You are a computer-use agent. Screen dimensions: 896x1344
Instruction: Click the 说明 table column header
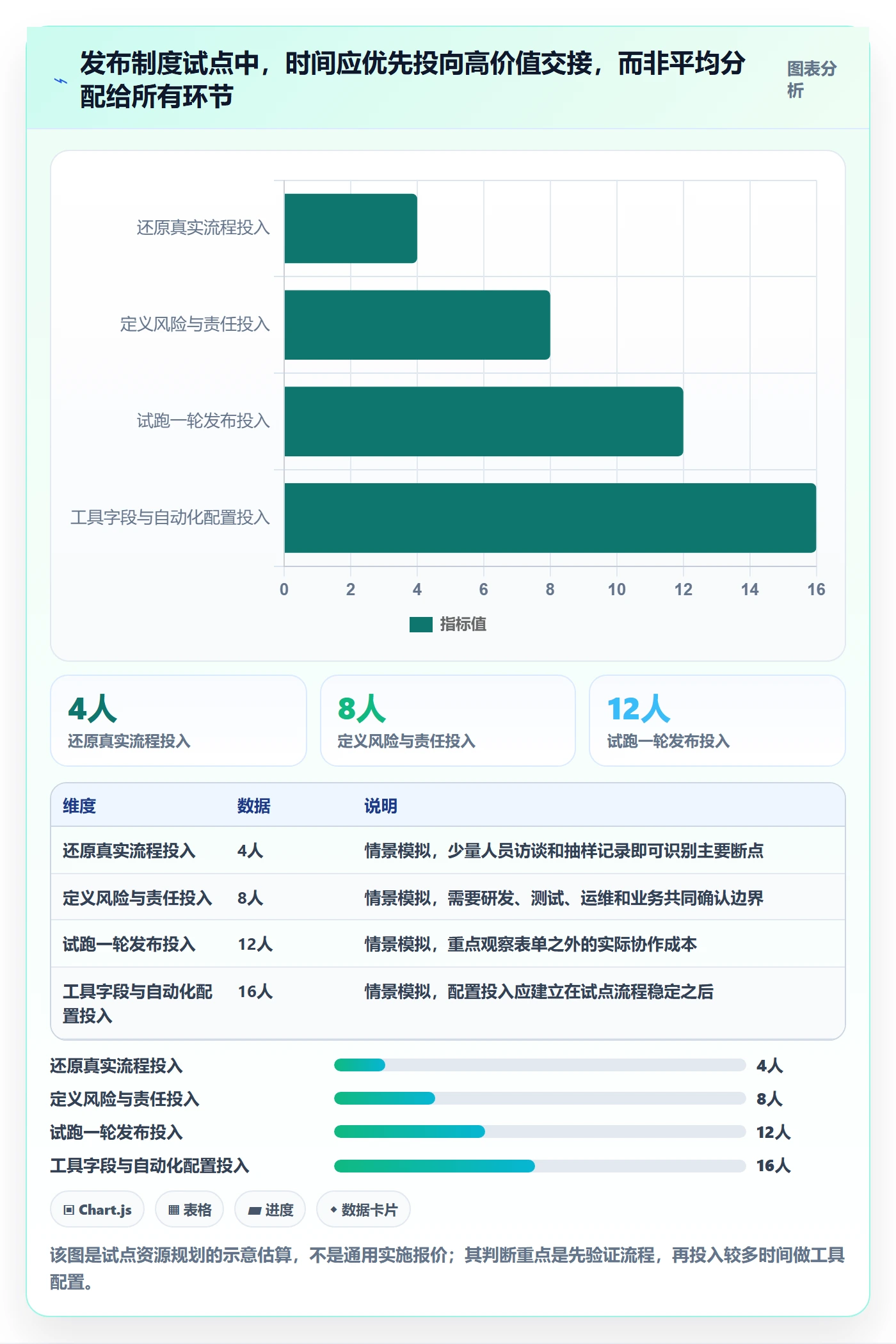pos(381,806)
